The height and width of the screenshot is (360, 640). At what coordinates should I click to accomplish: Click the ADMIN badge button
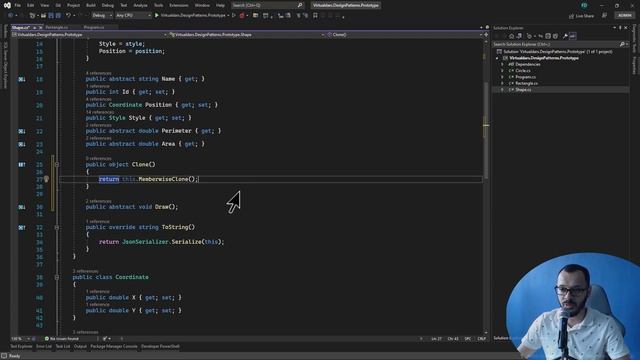click(x=624, y=16)
